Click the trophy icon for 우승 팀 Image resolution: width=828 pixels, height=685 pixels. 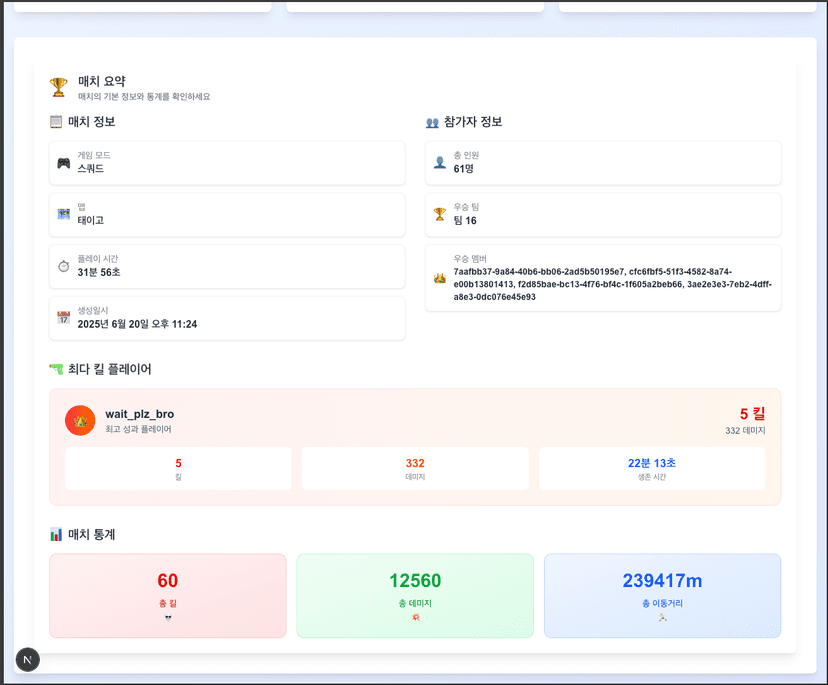pyautogui.click(x=440, y=214)
